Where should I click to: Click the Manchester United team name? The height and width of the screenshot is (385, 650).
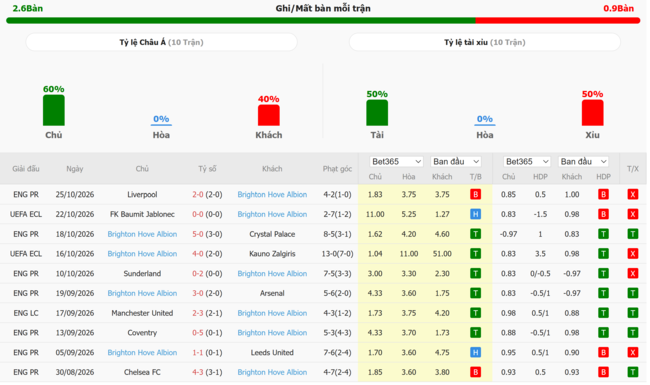142,313
